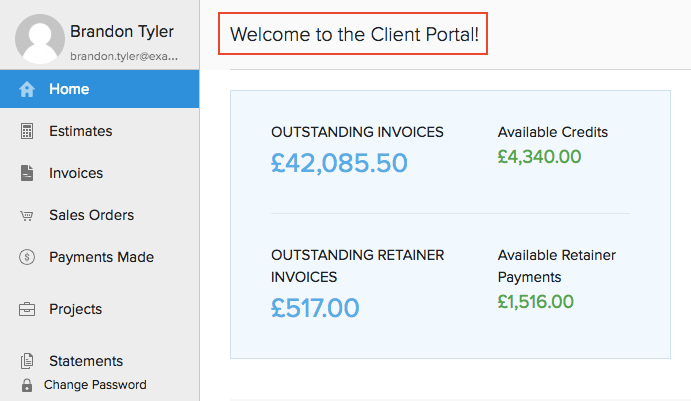Click the Projects briefcase icon
Image resolution: width=691 pixels, height=401 pixels.
pyautogui.click(x=27, y=309)
